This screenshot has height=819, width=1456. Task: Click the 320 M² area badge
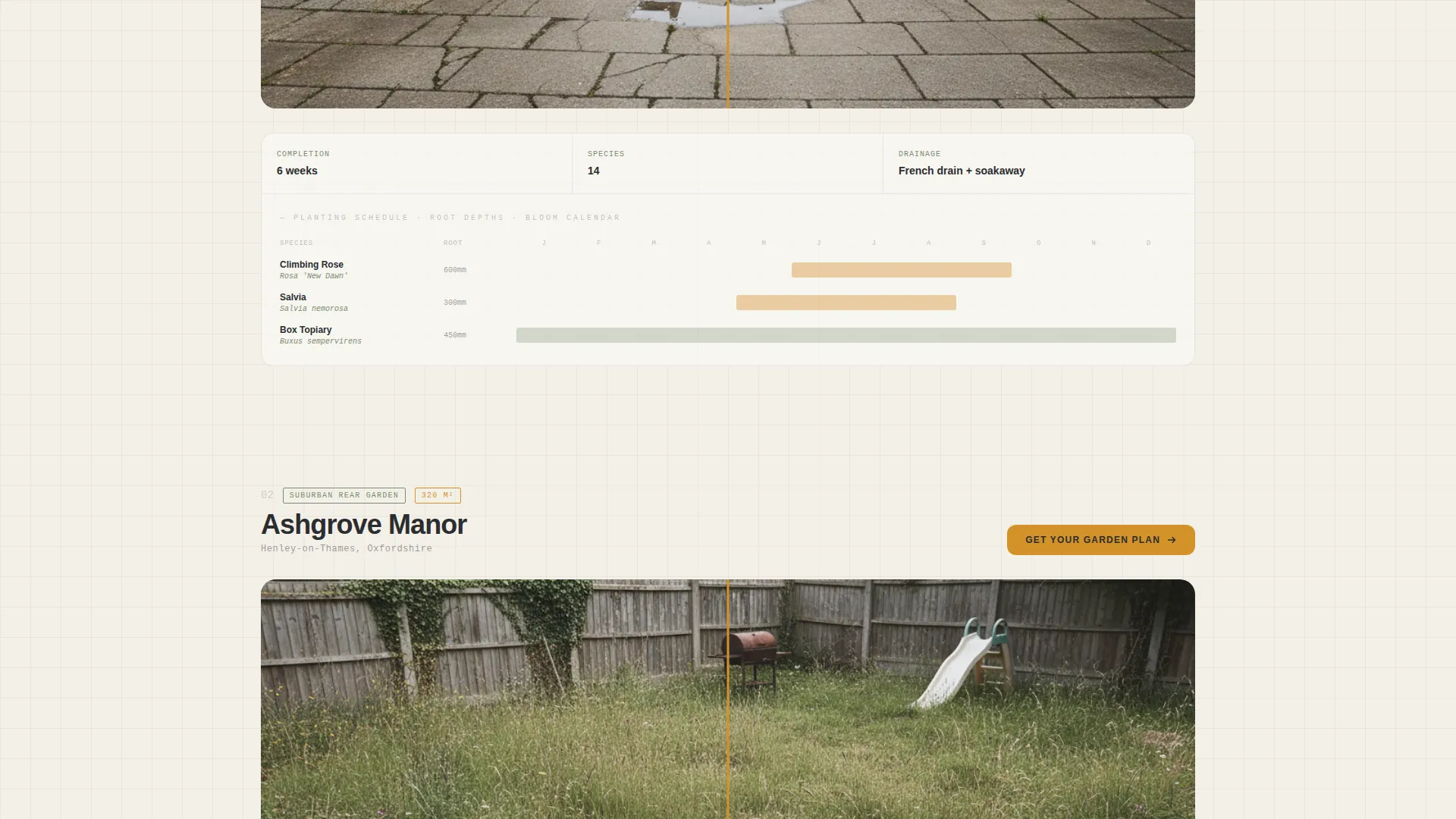pyautogui.click(x=438, y=495)
